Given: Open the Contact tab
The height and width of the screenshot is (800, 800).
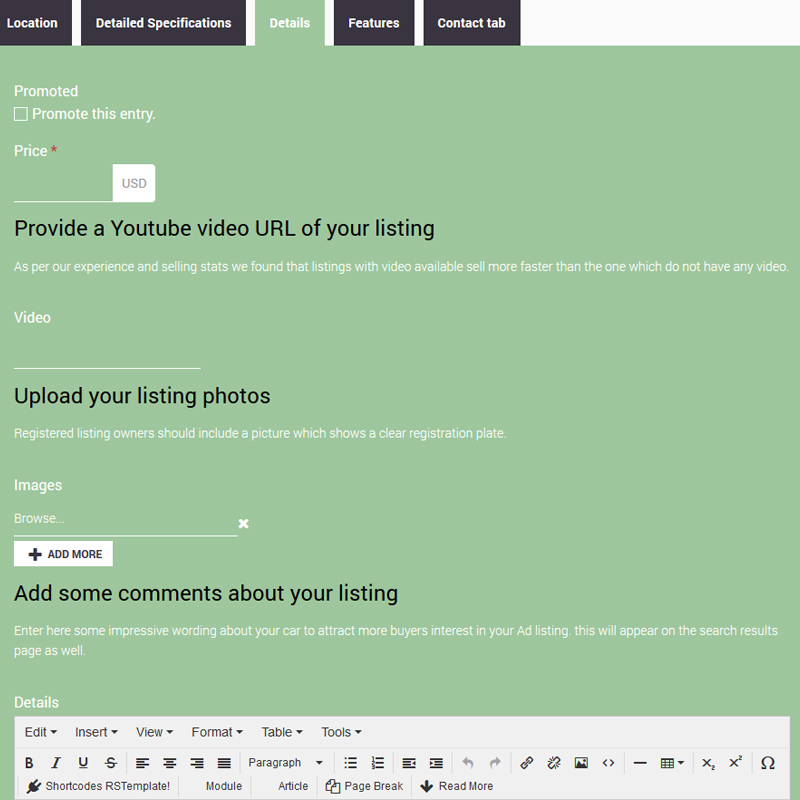Looking at the screenshot, I should (471, 23).
